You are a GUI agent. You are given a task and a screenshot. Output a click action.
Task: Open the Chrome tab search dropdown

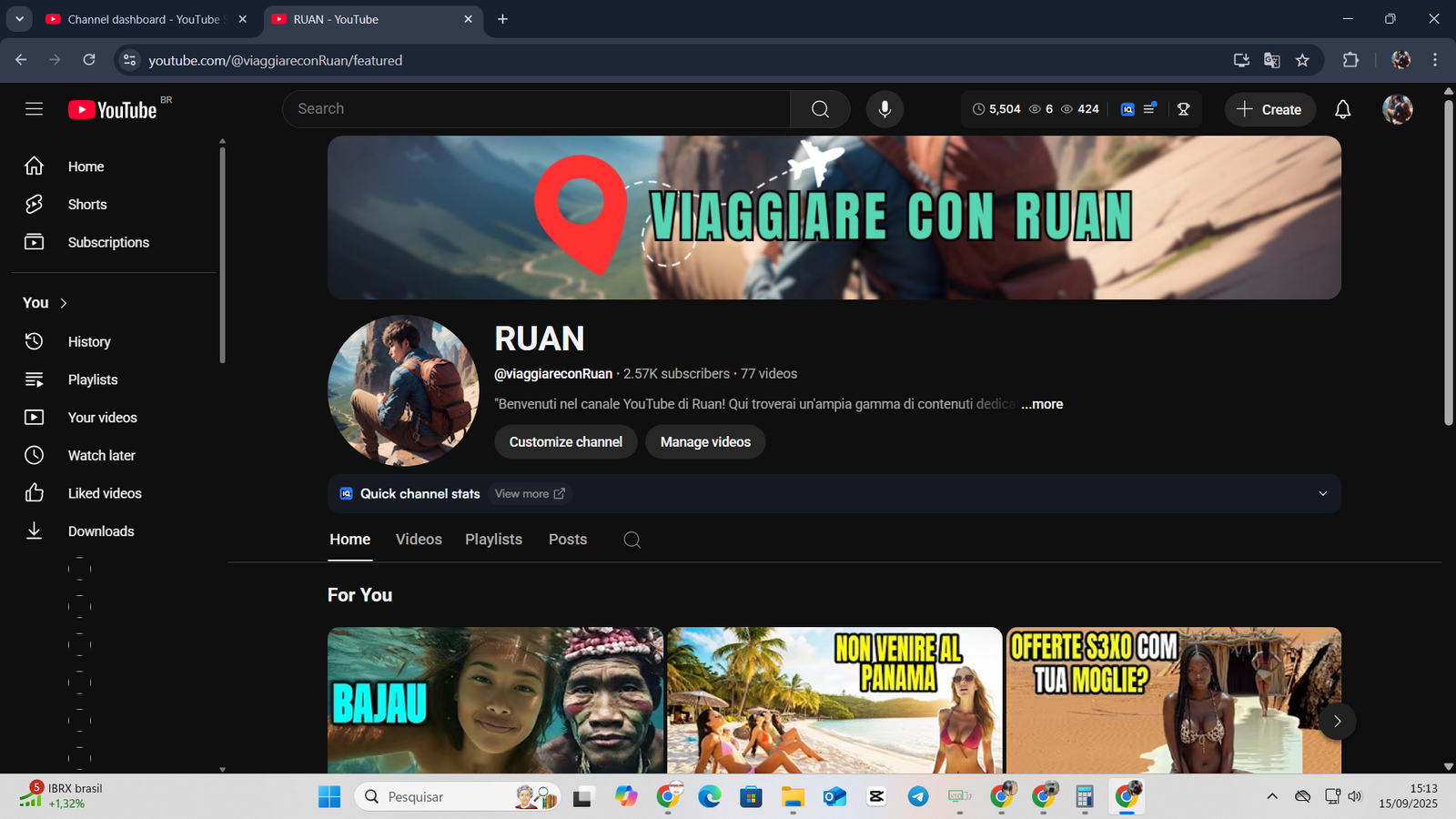tap(19, 19)
